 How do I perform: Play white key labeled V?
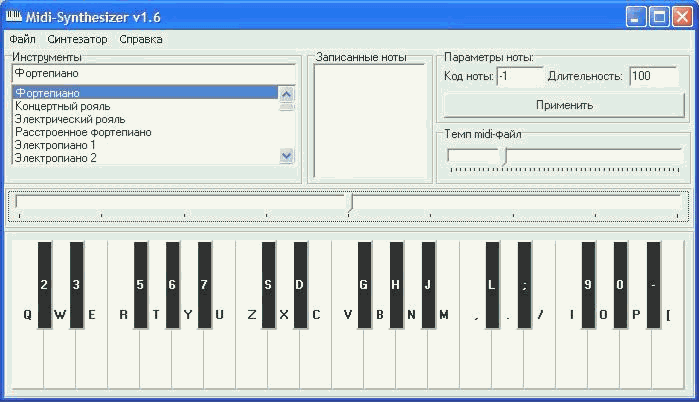coord(347,357)
